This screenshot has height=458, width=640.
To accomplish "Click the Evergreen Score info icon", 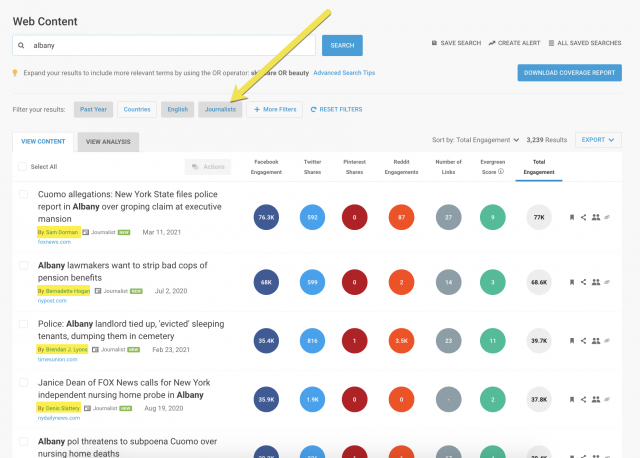I will point(501,171).
